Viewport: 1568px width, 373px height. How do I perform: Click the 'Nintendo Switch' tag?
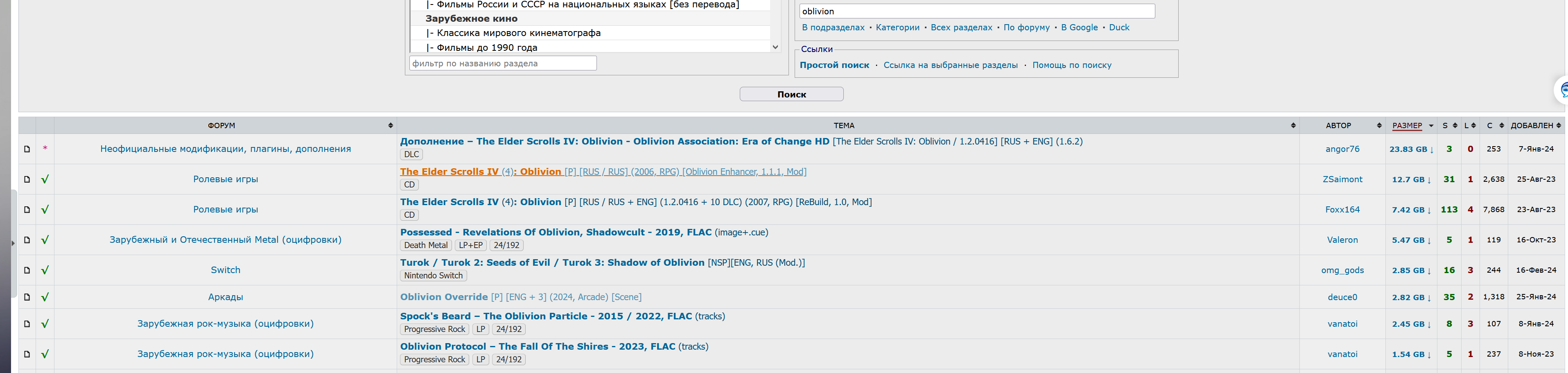click(433, 276)
